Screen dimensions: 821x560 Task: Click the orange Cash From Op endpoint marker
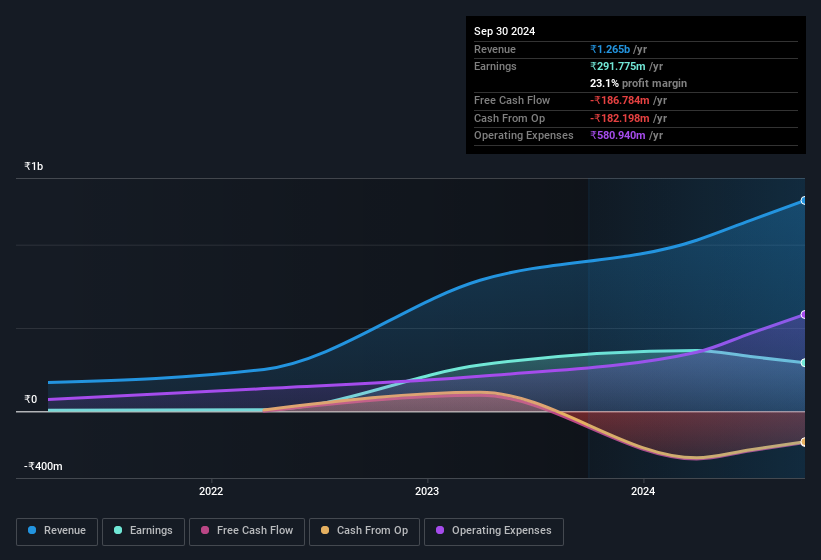[x=804, y=442]
